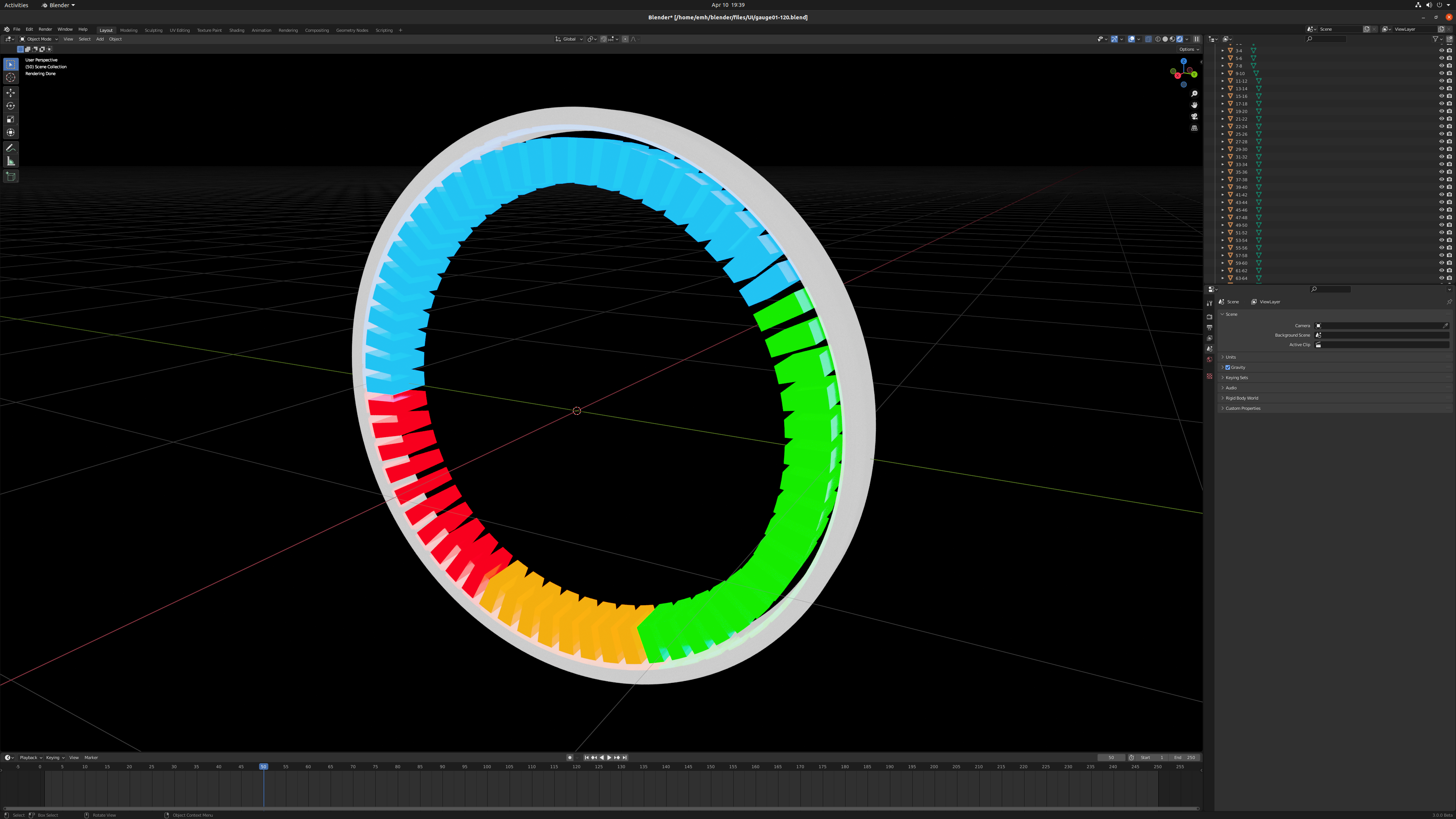
Task: Open the Object Mode dropdown
Action: pyautogui.click(x=39, y=39)
